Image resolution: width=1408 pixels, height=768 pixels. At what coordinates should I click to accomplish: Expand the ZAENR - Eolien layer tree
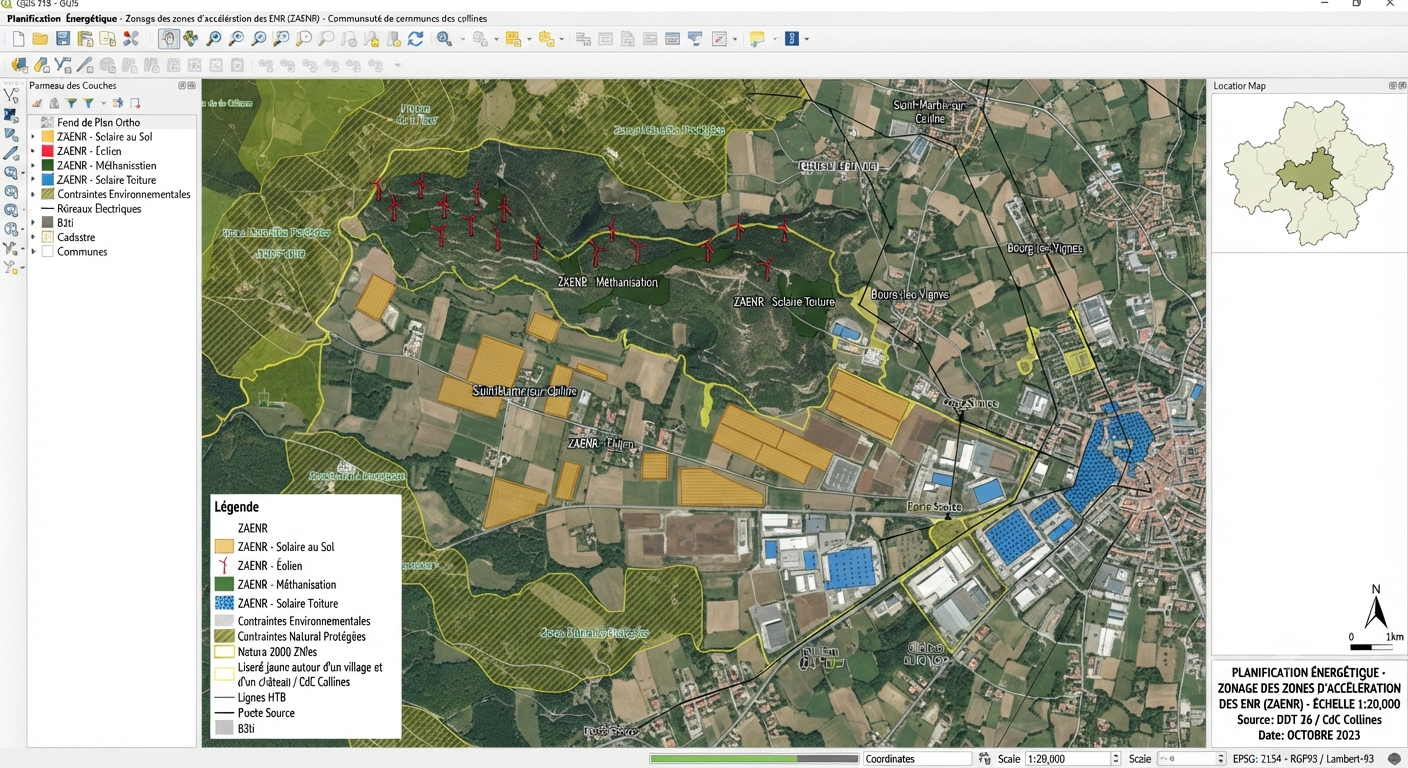tap(33, 151)
